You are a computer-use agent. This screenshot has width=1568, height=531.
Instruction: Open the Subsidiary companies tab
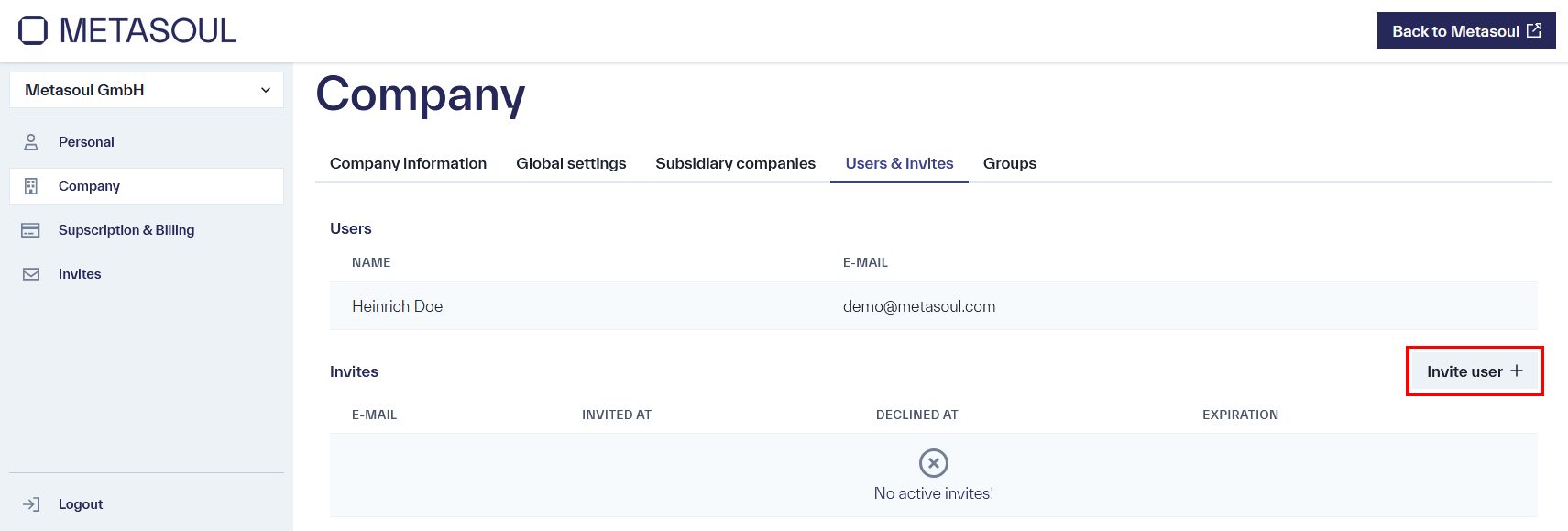coord(735,163)
